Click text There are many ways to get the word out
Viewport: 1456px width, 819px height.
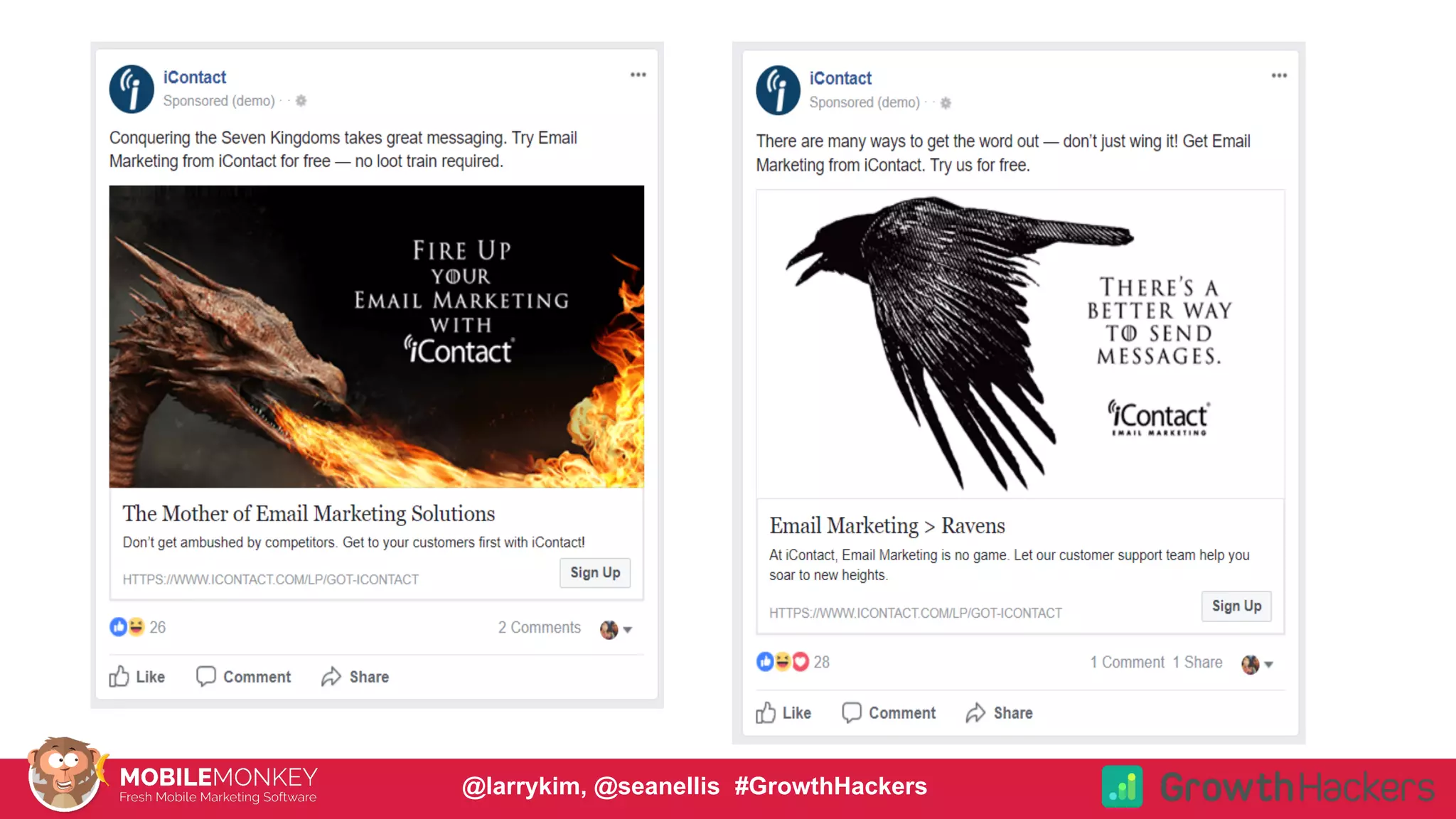coord(897,141)
